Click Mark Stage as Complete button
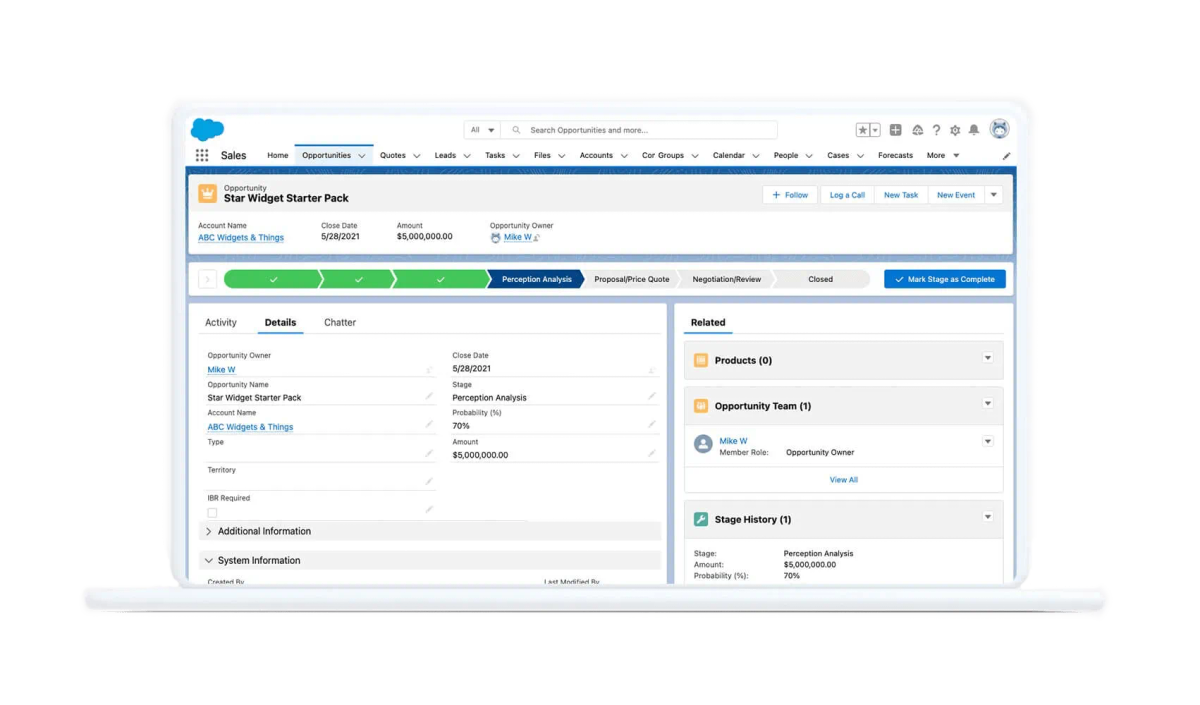The width and height of the screenshot is (1200, 705). [945, 279]
